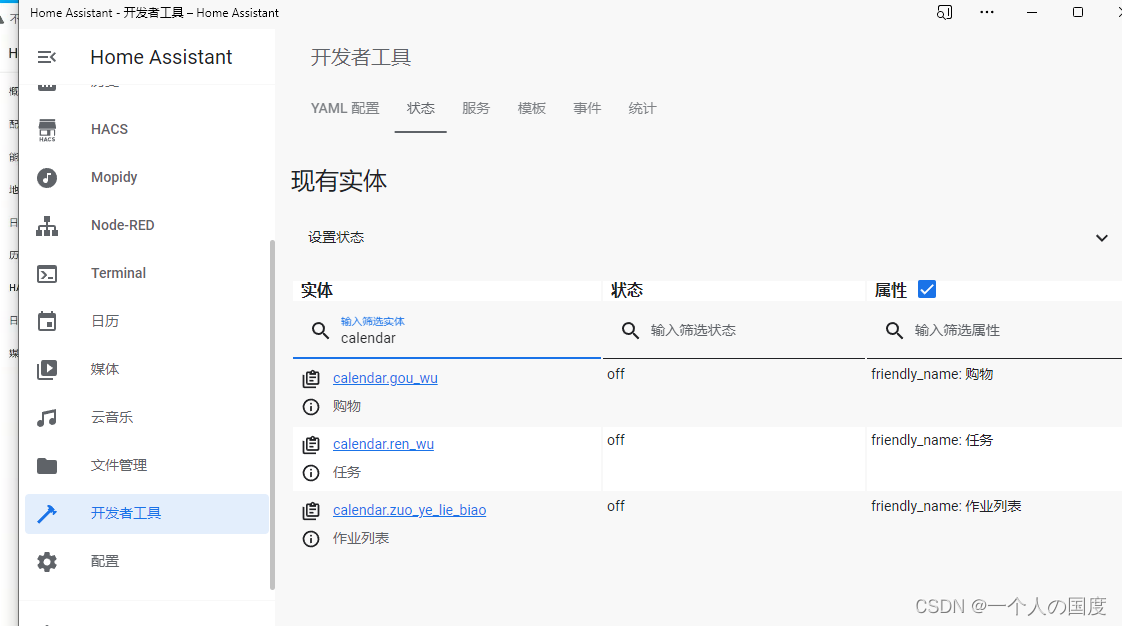This screenshot has width=1122, height=626.
Task: Show info for calendar.zuo_ye_lie_biao
Action: tap(311, 538)
